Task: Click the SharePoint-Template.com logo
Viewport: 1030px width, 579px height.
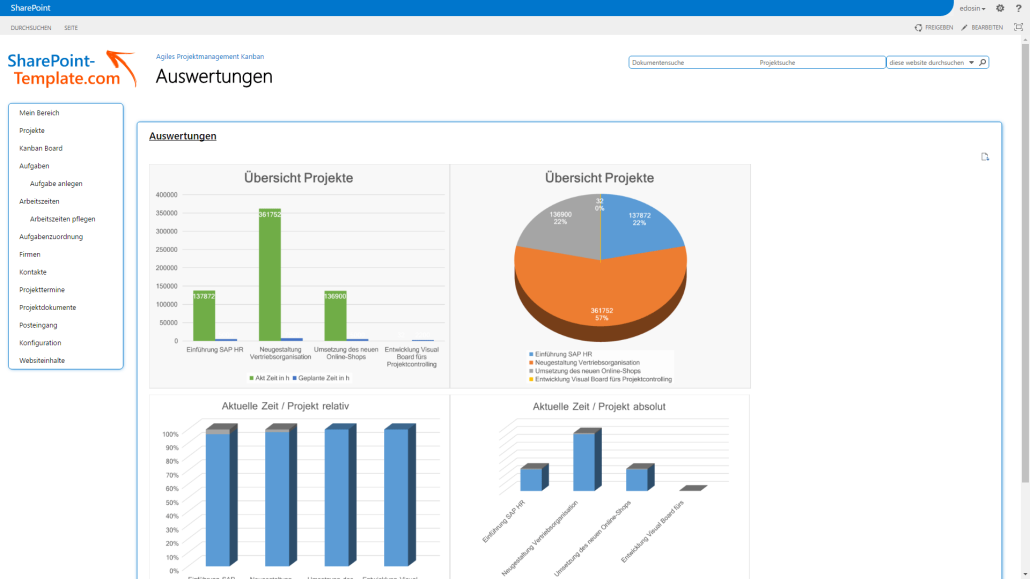Action: (x=72, y=69)
